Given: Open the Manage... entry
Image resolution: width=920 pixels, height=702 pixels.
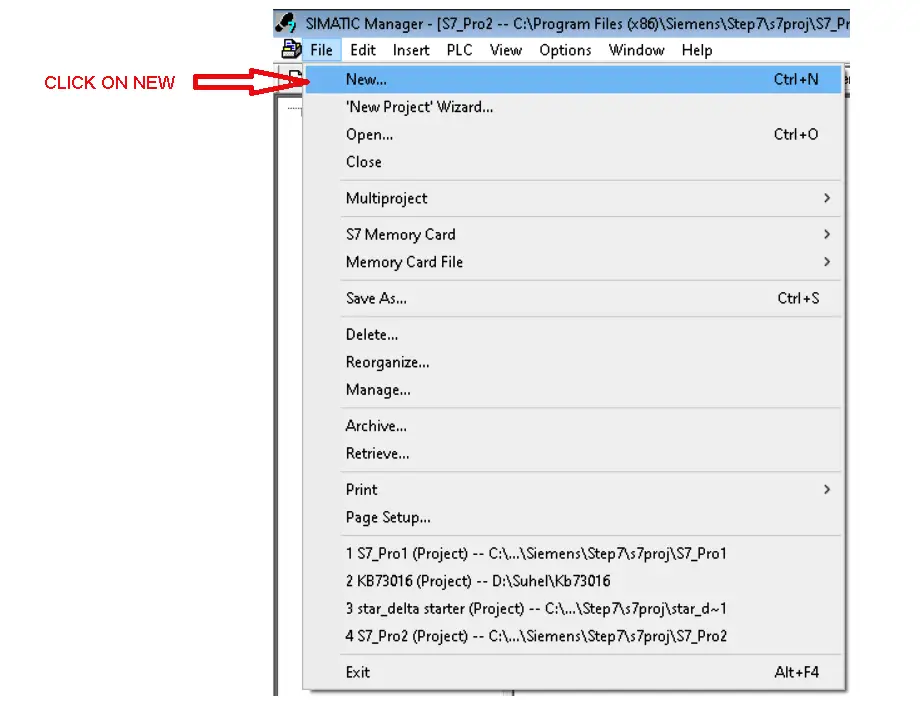Looking at the screenshot, I should 573,390.
